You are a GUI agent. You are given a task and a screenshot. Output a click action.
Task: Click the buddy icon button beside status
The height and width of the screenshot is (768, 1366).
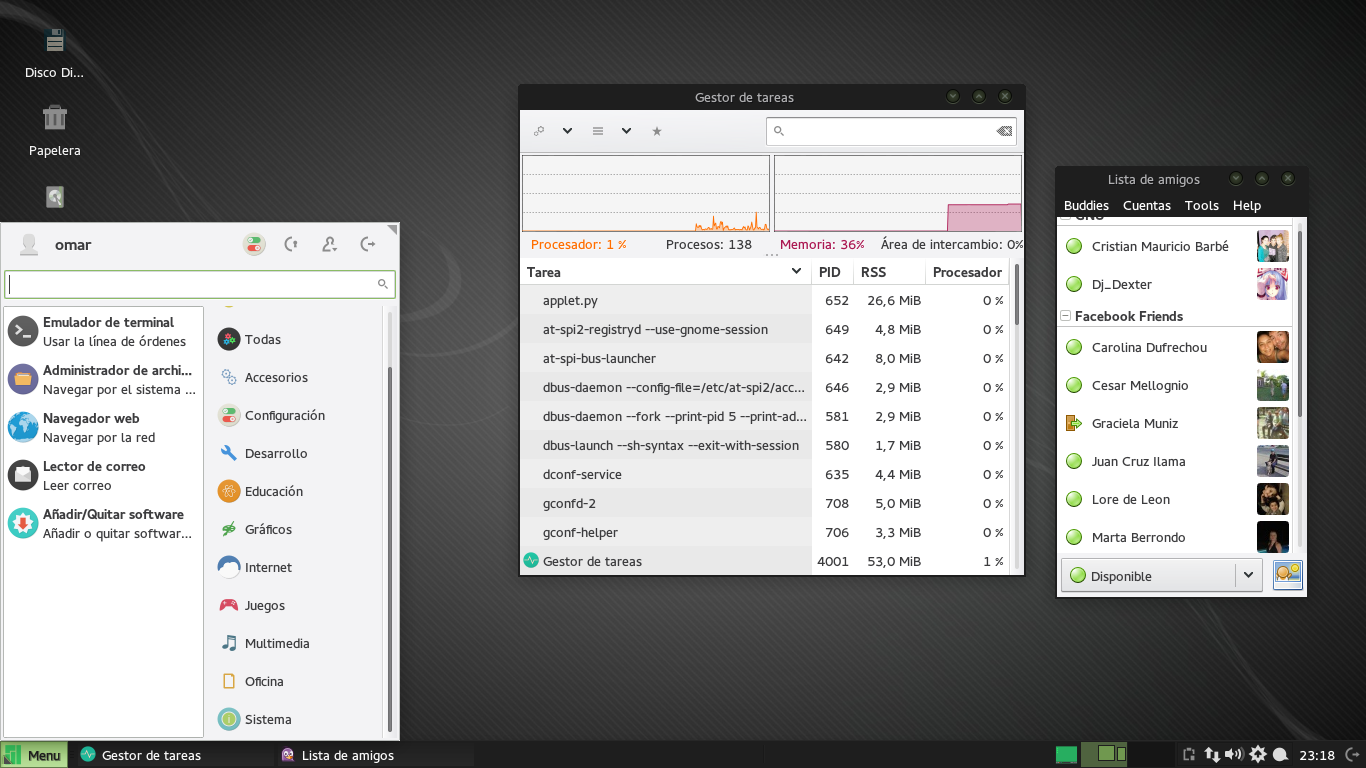tap(1287, 574)
